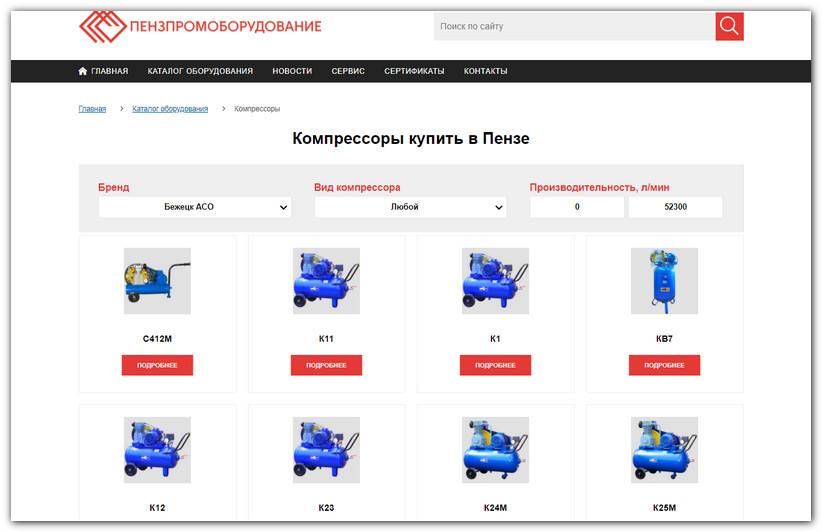Click the К24М product name
The width and height of the screenshot is (822, 532).
495,508
